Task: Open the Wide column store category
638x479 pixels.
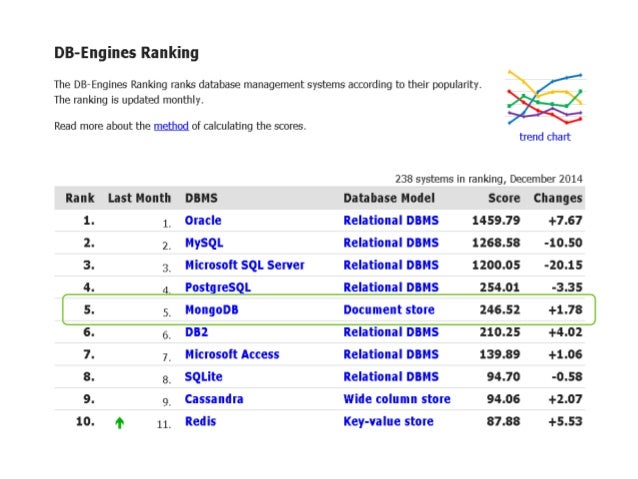Action: (397, 399)
